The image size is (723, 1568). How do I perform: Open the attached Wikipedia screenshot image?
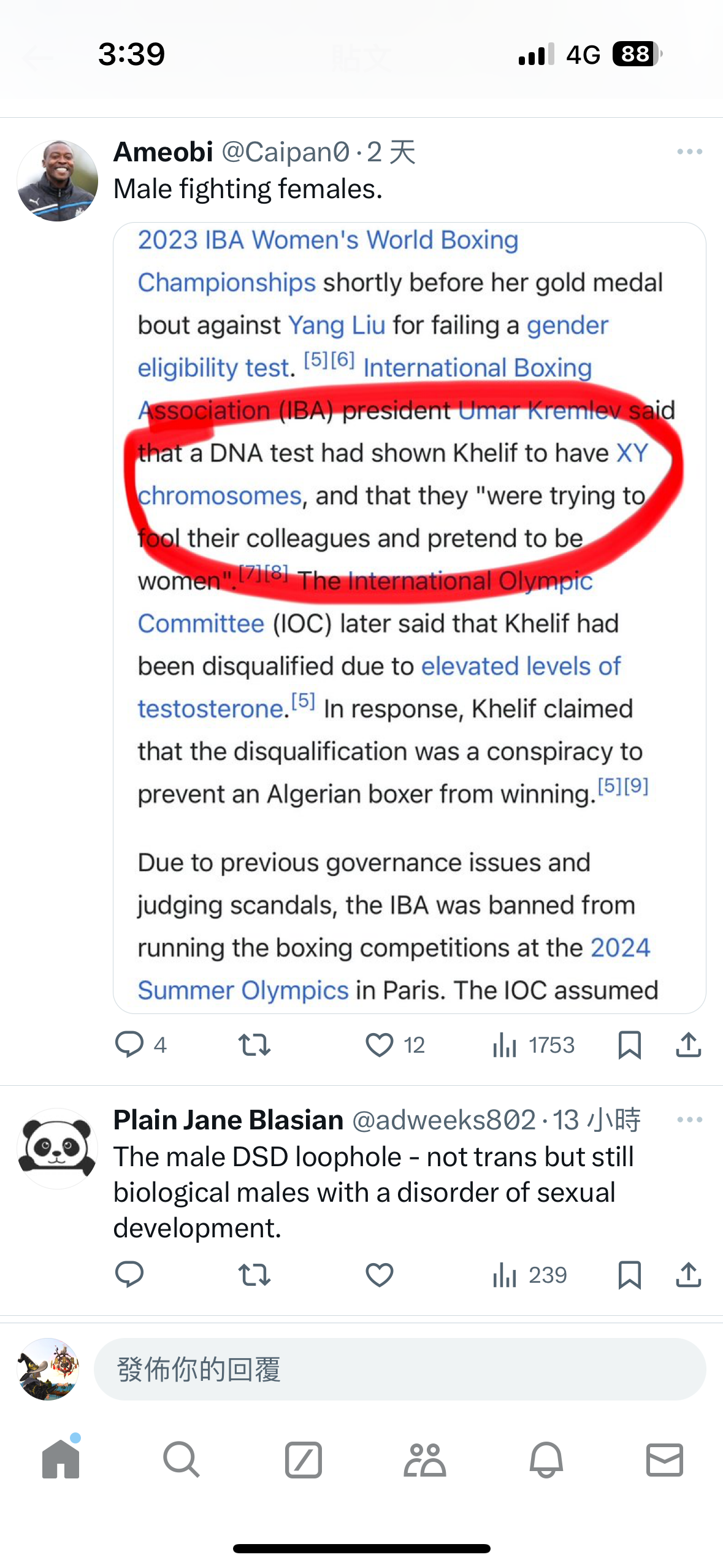[x=409, y=618]
